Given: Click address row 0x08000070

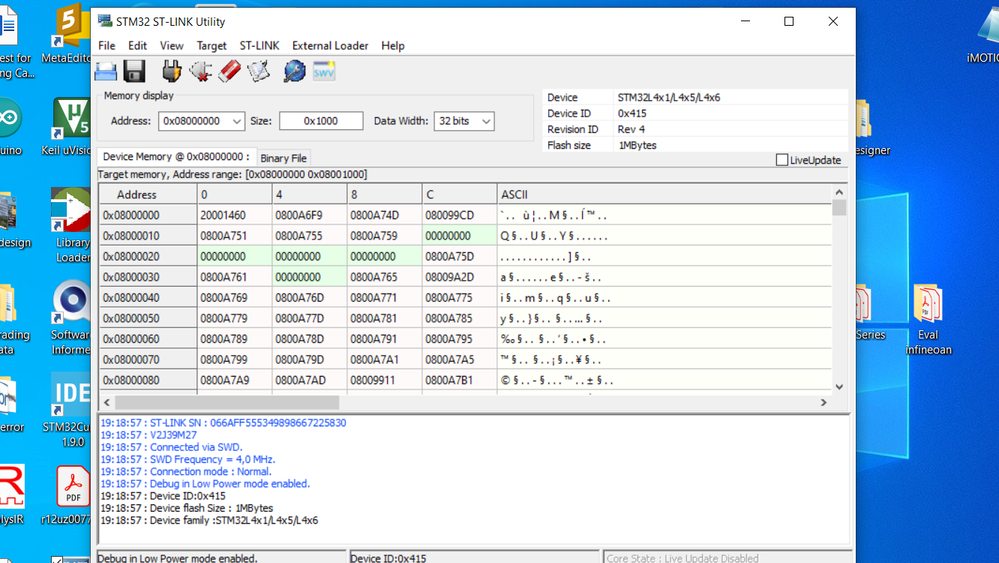Looking at the screenshot, I should point(148,359).
